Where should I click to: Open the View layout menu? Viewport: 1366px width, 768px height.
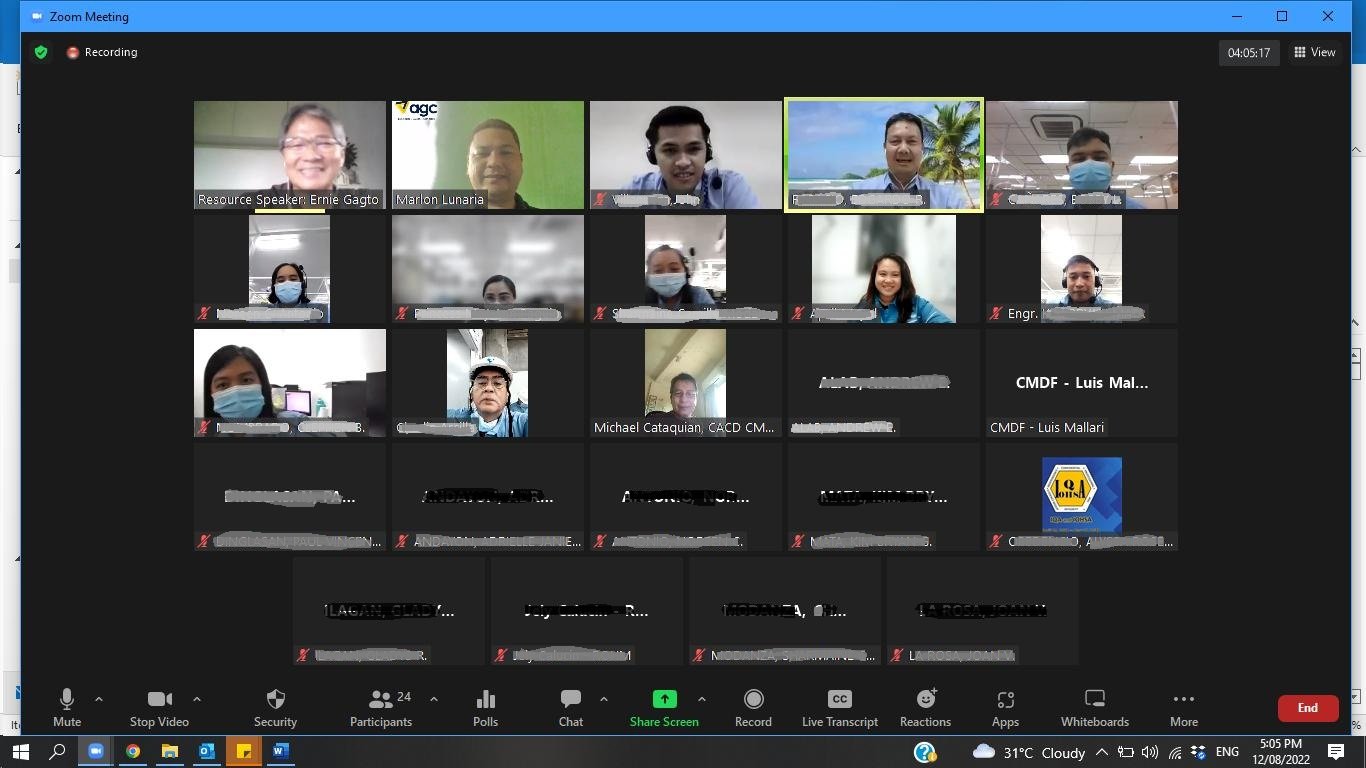pyautogui.click(x=1315, y=52)
